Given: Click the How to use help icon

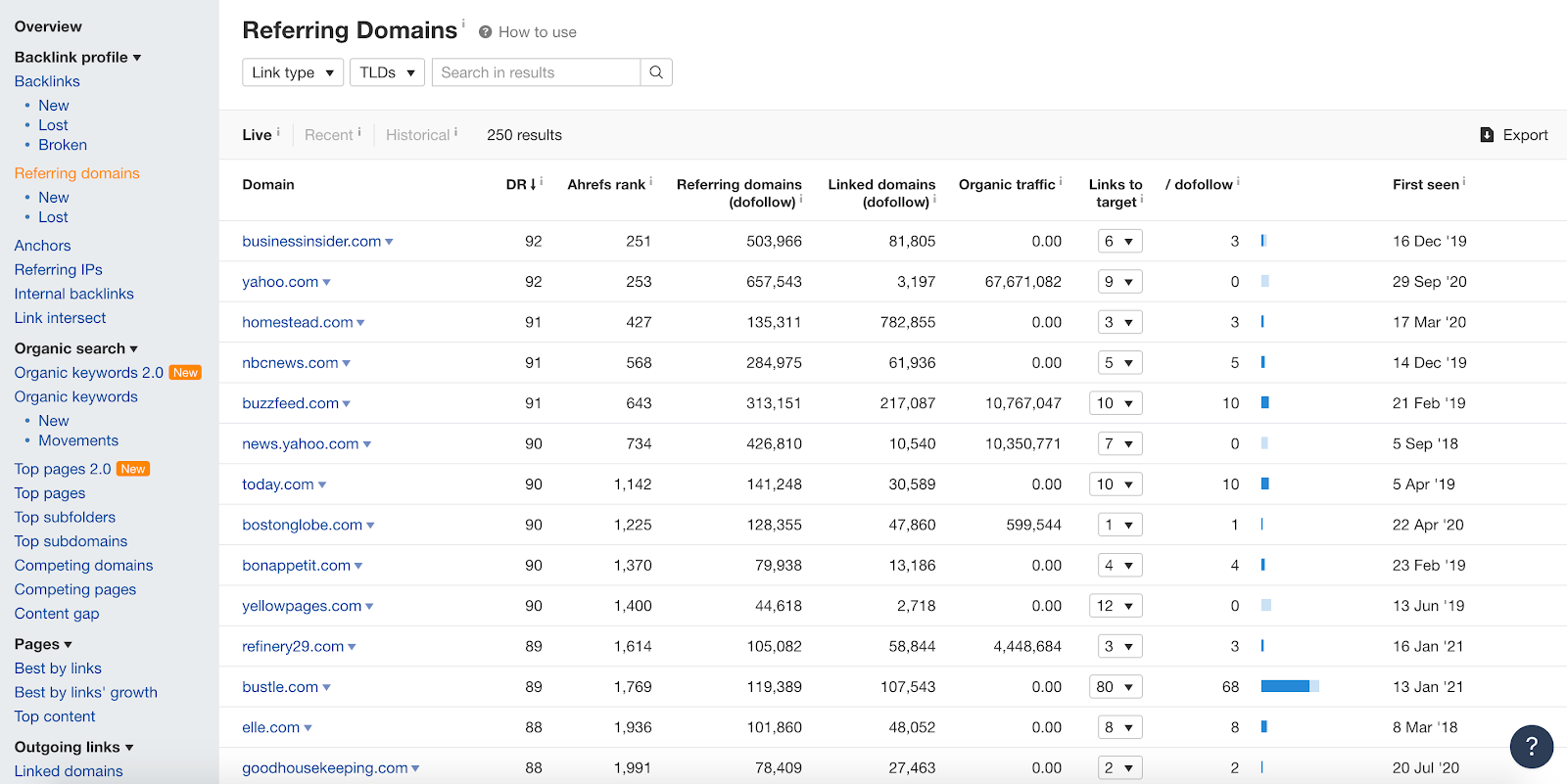Looking at the screenshot, I should 485,32.
